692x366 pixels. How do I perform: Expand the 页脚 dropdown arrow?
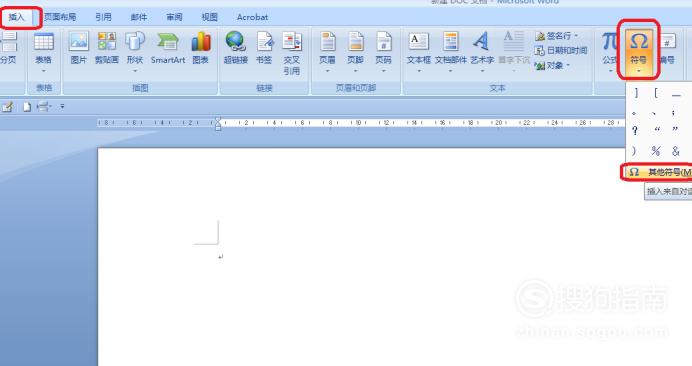[355, 71]
